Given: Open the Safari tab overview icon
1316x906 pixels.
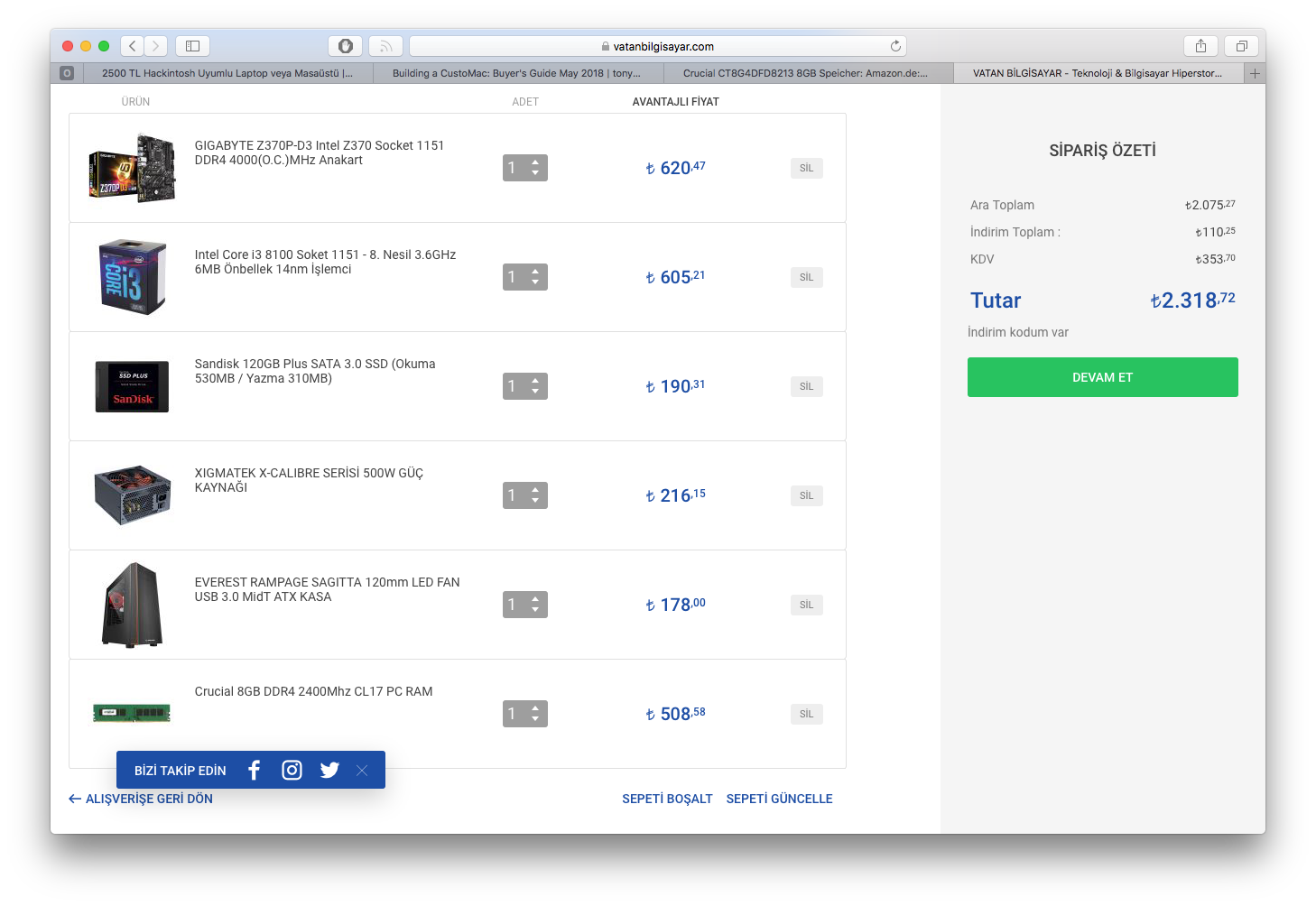Looking at the screenshot, I should coord(1241,45).
